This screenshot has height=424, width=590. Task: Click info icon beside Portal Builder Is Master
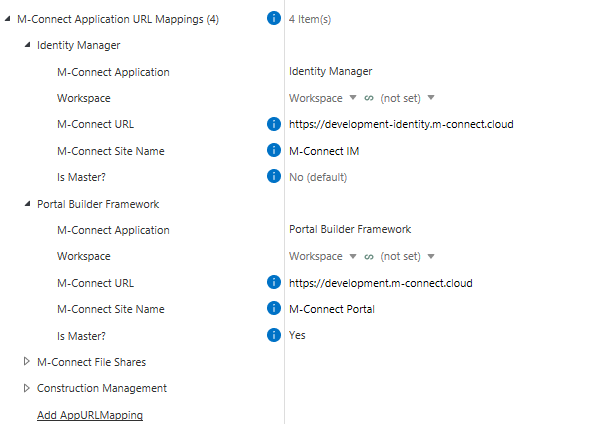274,335
